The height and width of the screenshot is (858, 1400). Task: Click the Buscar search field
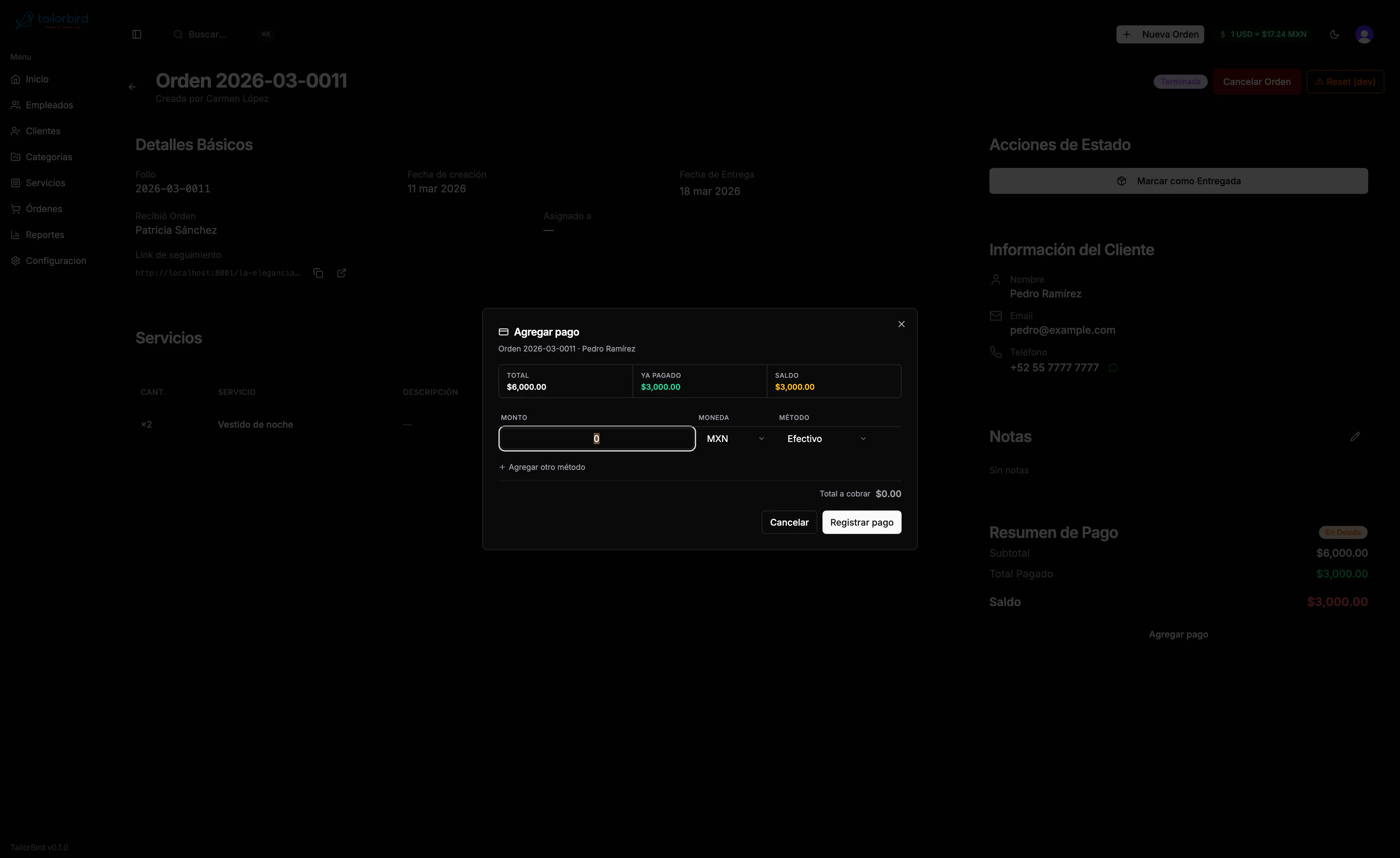224,34
